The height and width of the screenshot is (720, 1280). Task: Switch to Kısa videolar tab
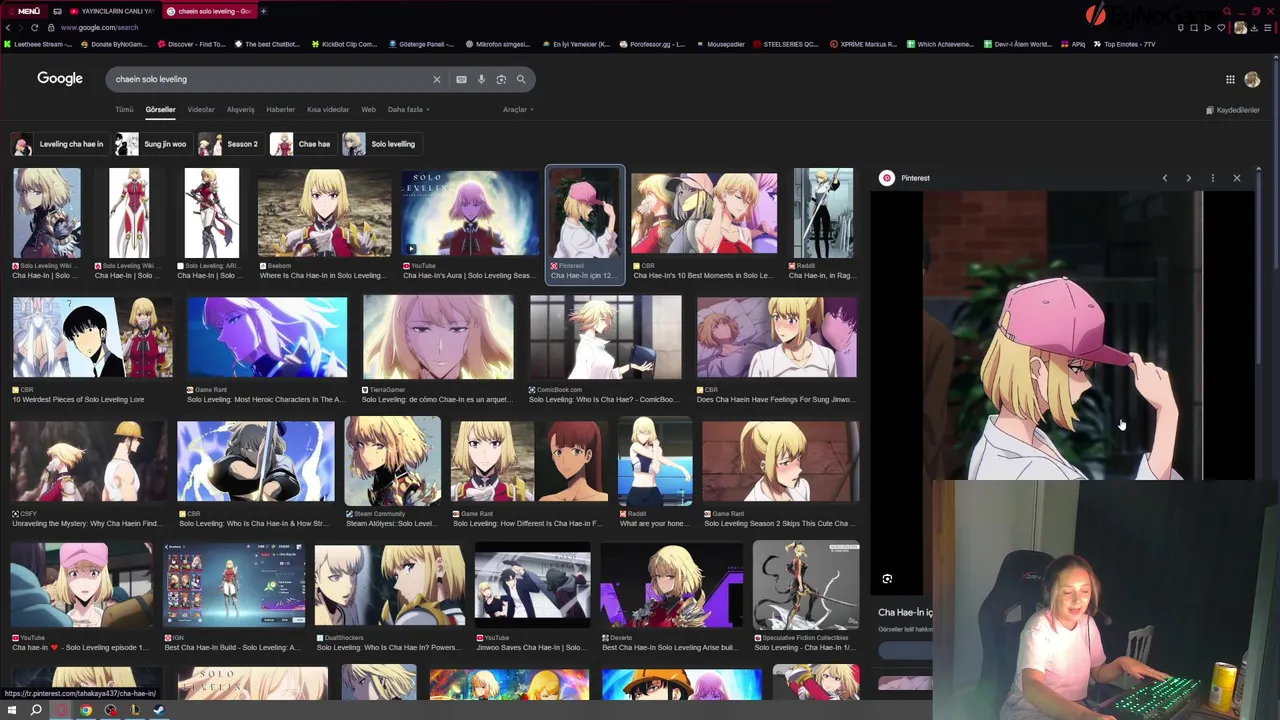pyautogui.click(x=328, y=109)
